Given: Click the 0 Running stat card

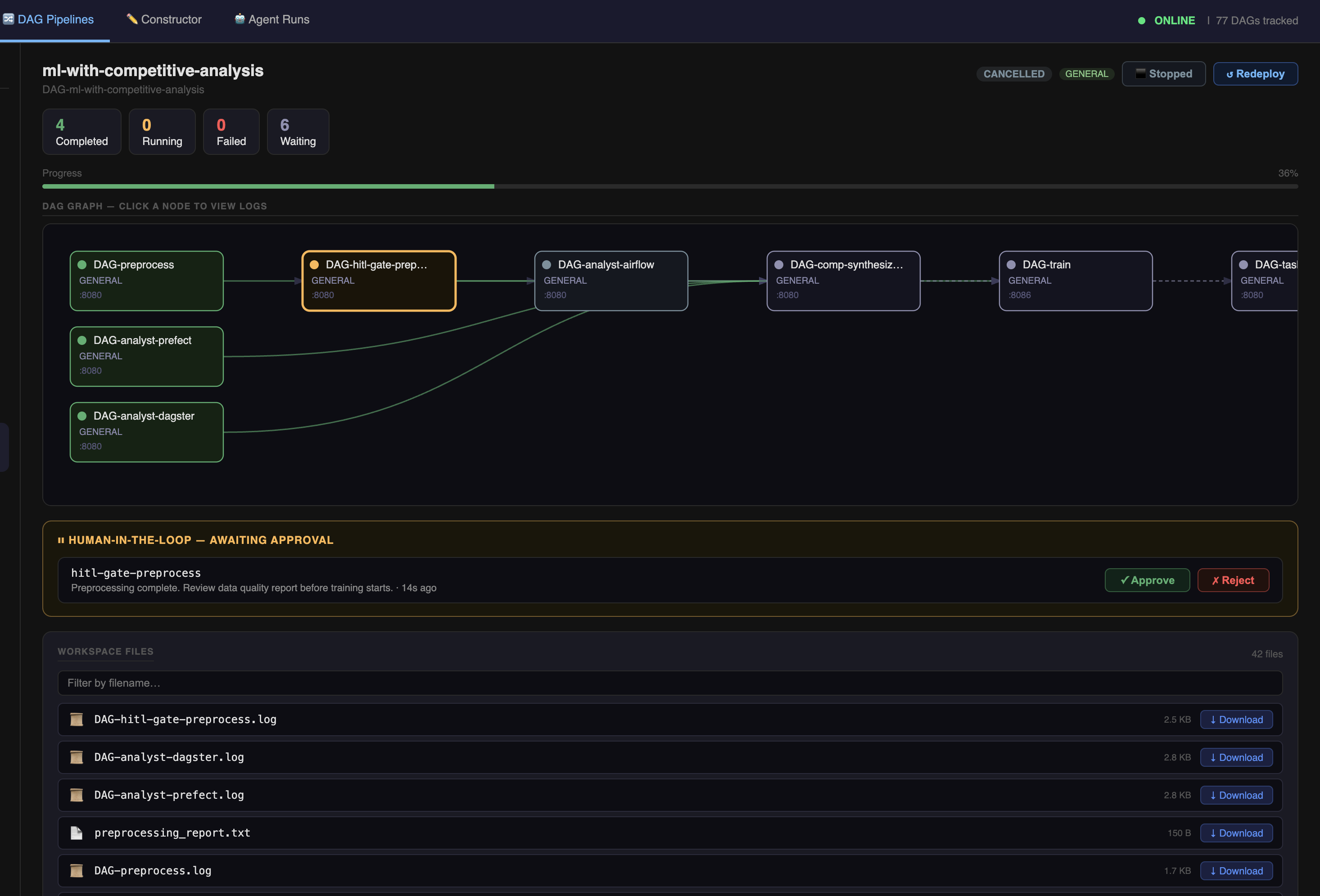Looking at the screenshot, I should click(162, 132).
